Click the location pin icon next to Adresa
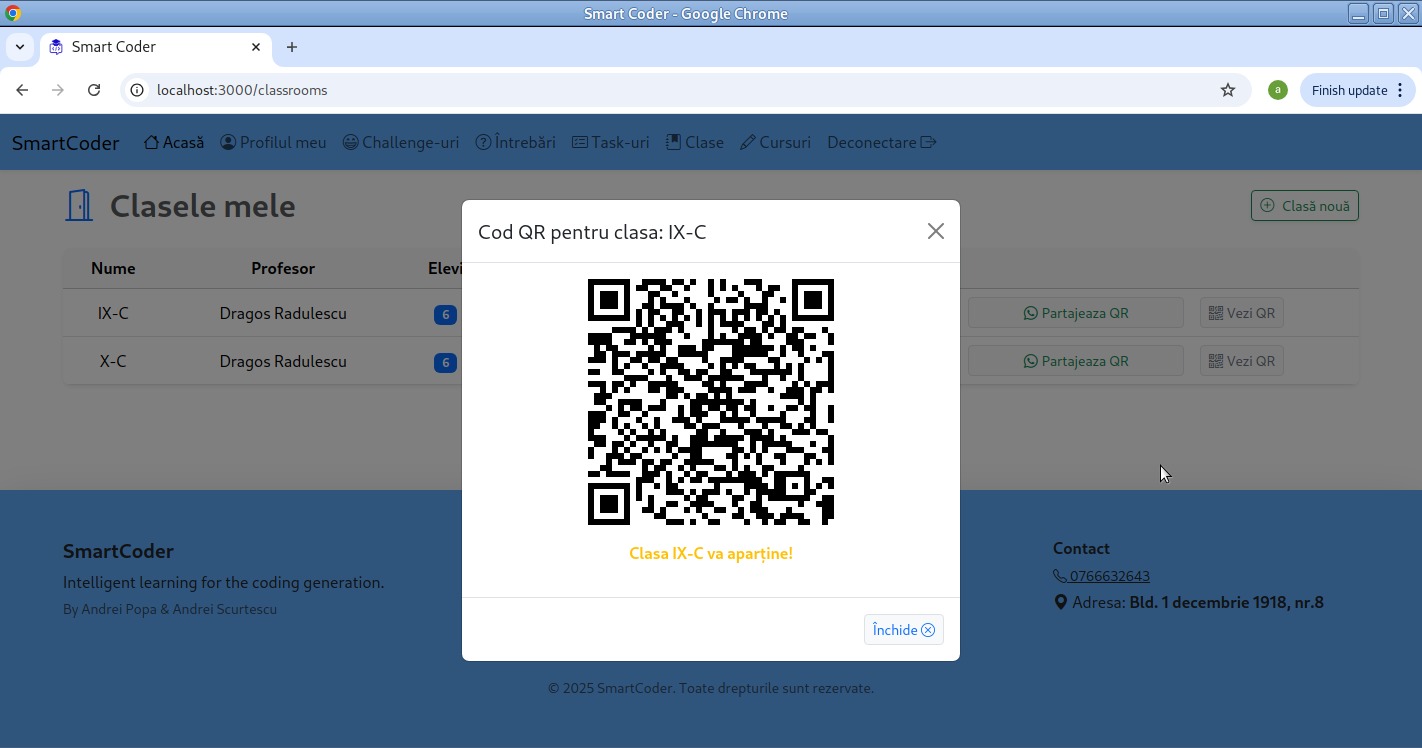This screenshot has height=748, width=1422. pyautogui.click(x=1060, y=602)
